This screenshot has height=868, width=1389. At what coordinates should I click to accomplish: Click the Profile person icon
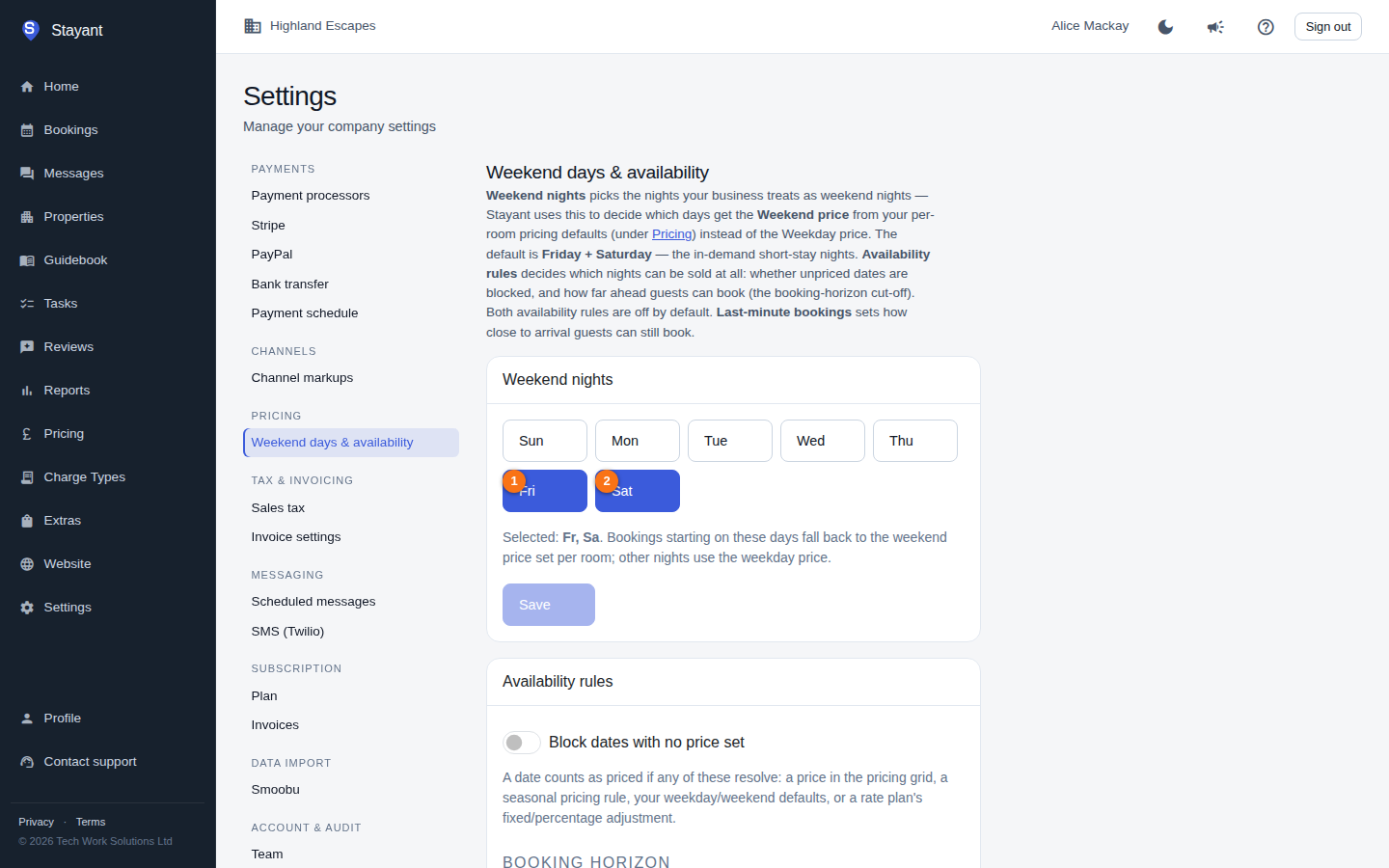[27, 719]
